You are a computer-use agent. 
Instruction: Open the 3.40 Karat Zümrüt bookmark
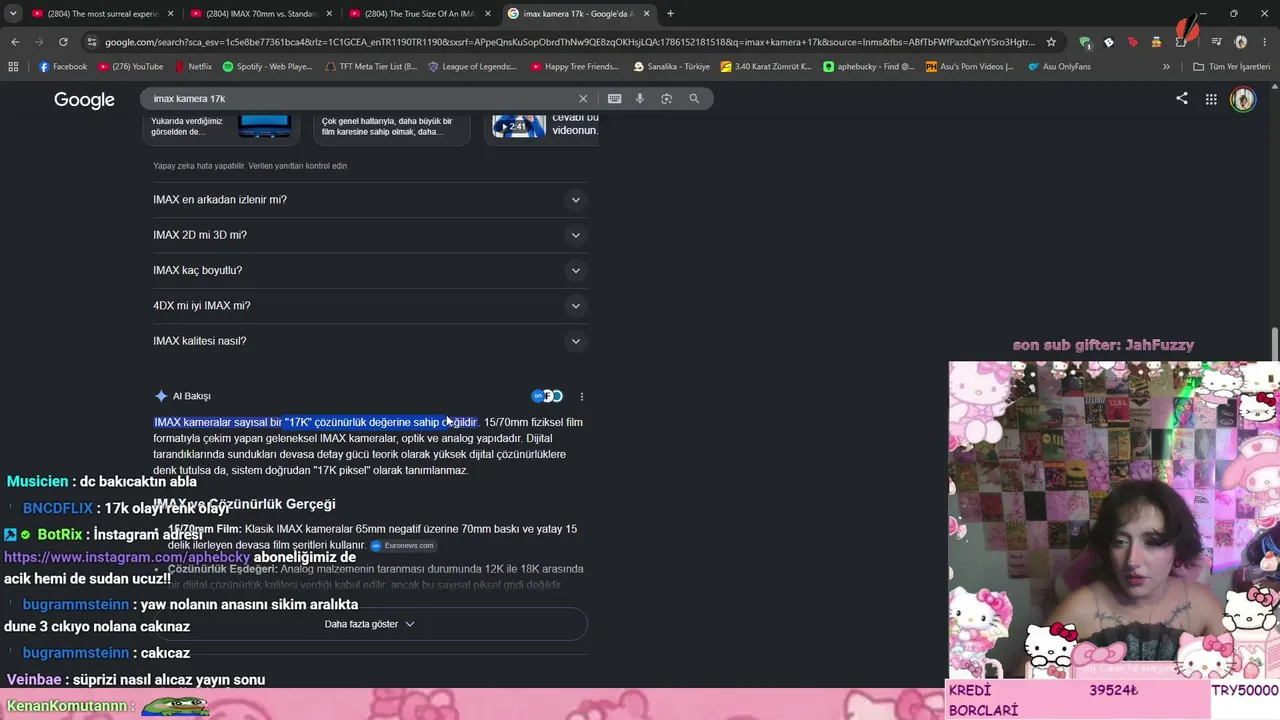coord(766,67)
